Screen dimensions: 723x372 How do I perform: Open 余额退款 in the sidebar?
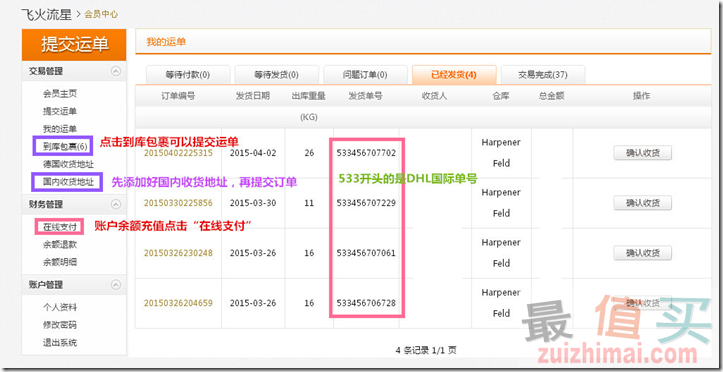click(x=60, y=245)
